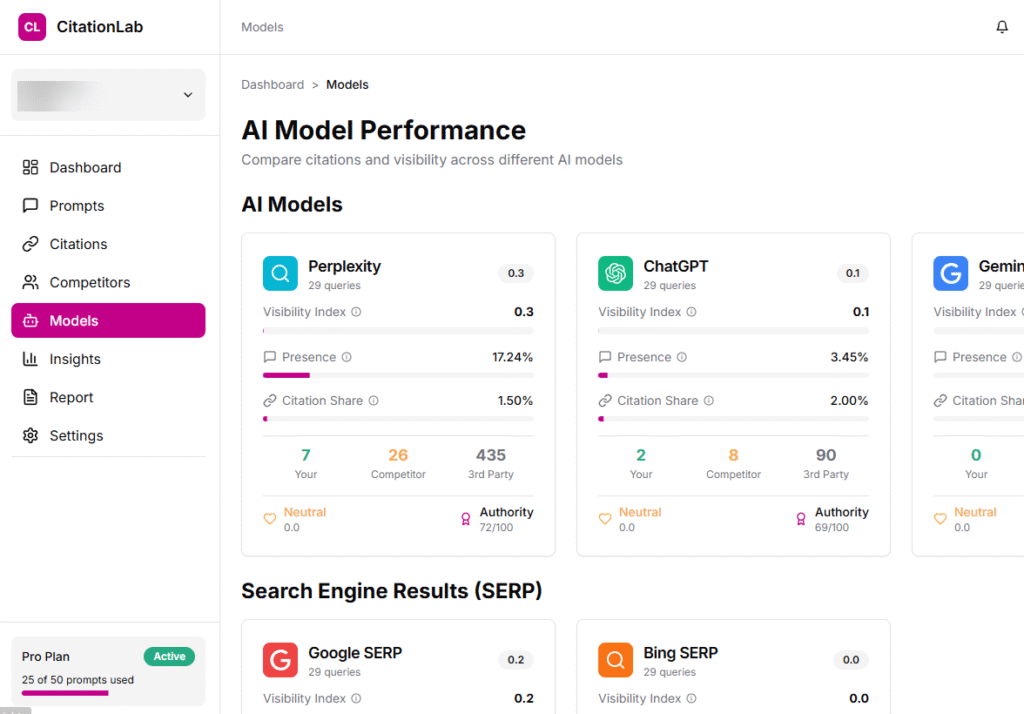
Task: Click the Bing SERP logo icon
Action: click(615, 660)
